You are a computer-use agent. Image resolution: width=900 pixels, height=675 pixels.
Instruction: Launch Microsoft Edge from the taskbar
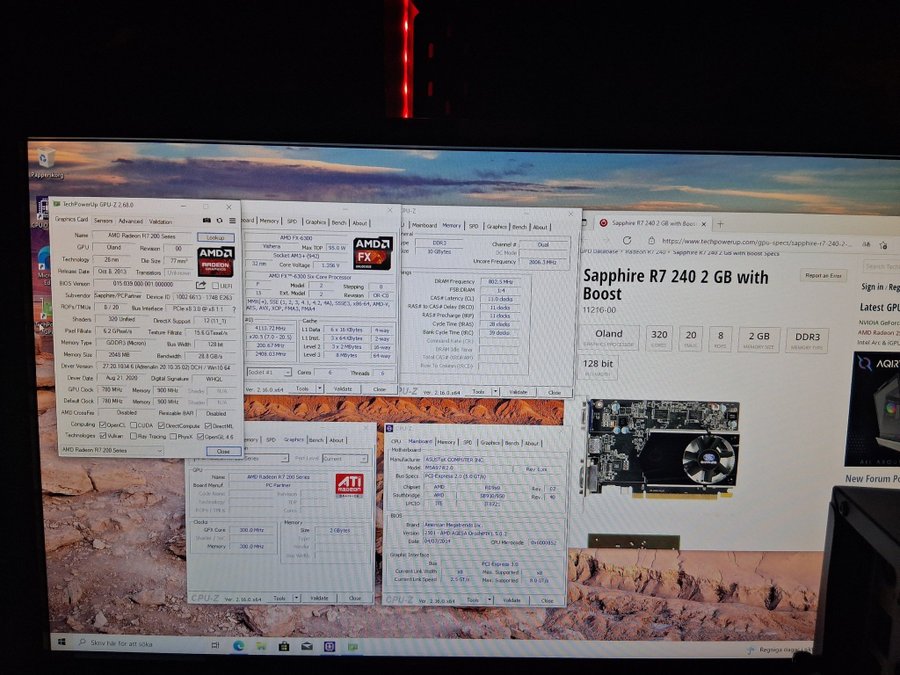point(238,646)
